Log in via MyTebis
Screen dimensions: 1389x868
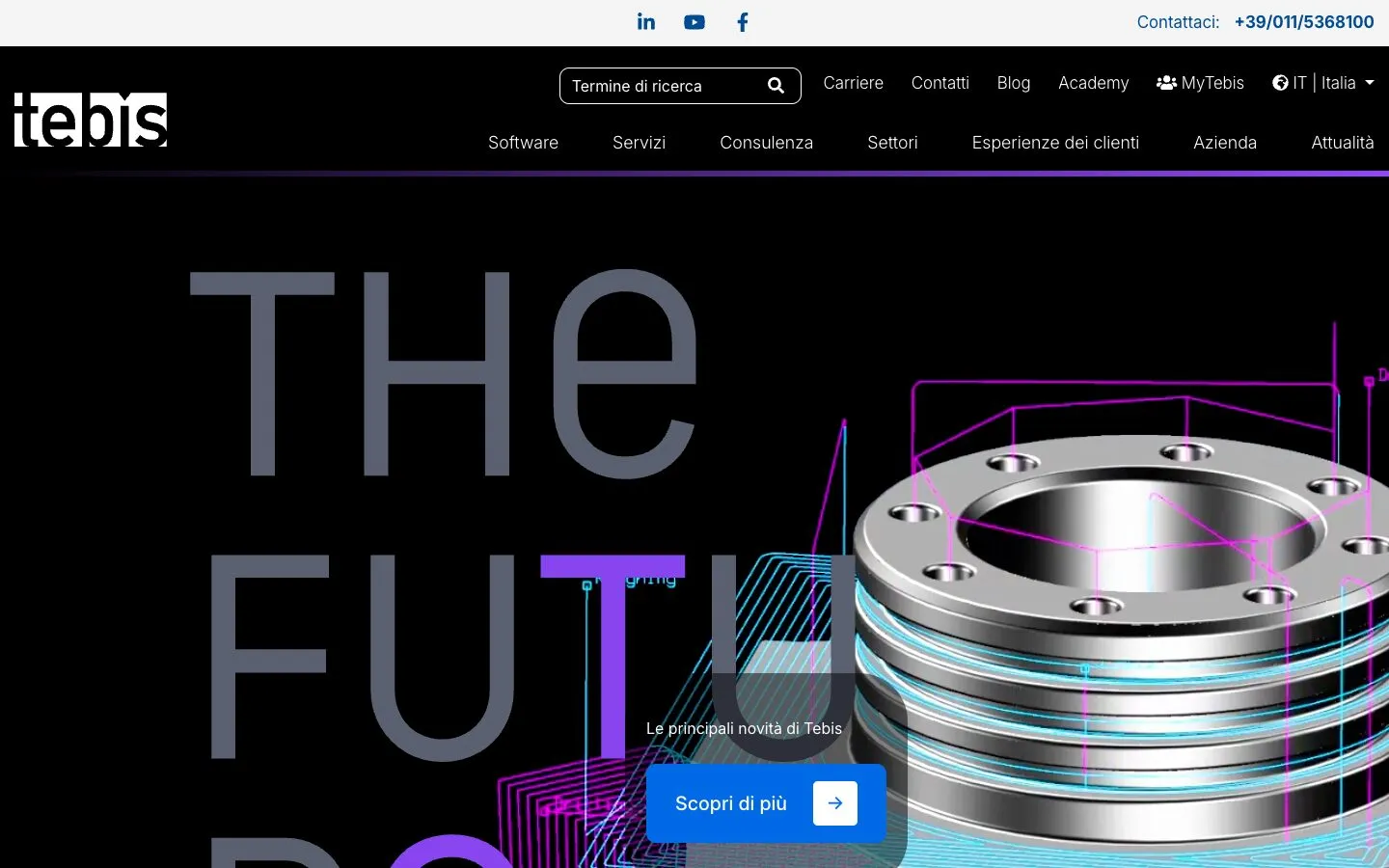pyautogui.click(x=1201, y=83)
